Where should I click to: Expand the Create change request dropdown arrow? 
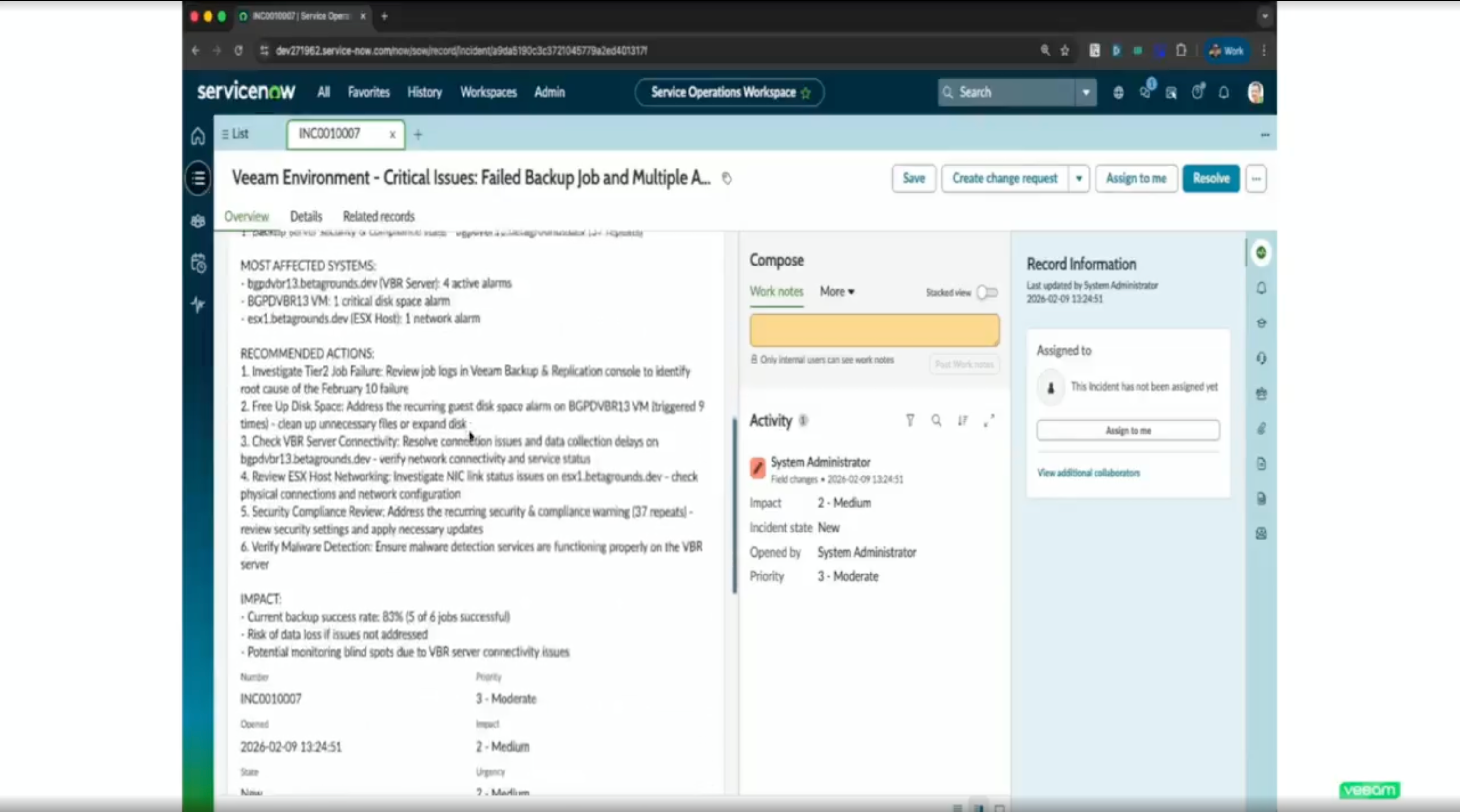(x=1079, y=179)
